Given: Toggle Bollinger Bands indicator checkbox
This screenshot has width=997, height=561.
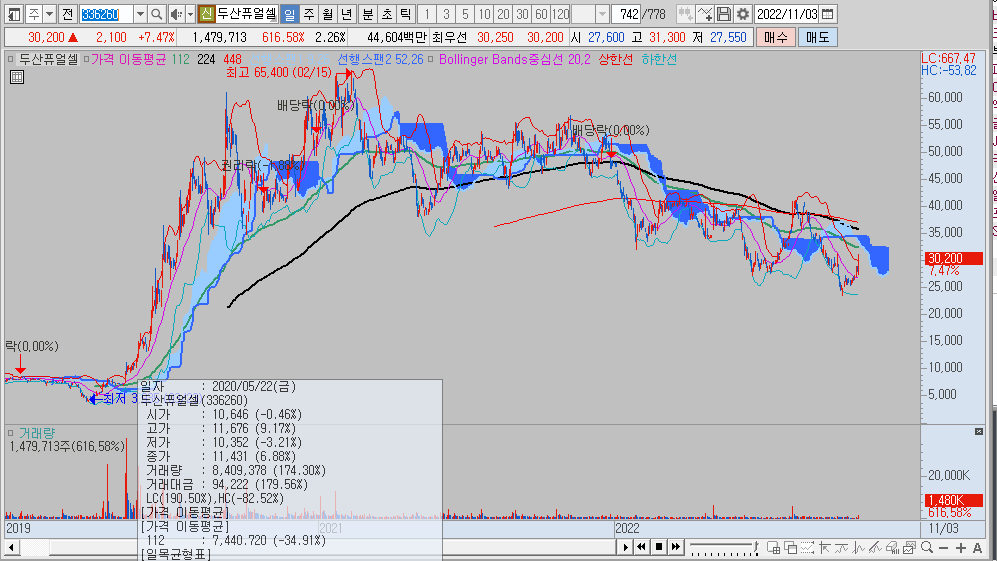Looking at the screenshot, I should pyautogui.click(x=430, y=59).
